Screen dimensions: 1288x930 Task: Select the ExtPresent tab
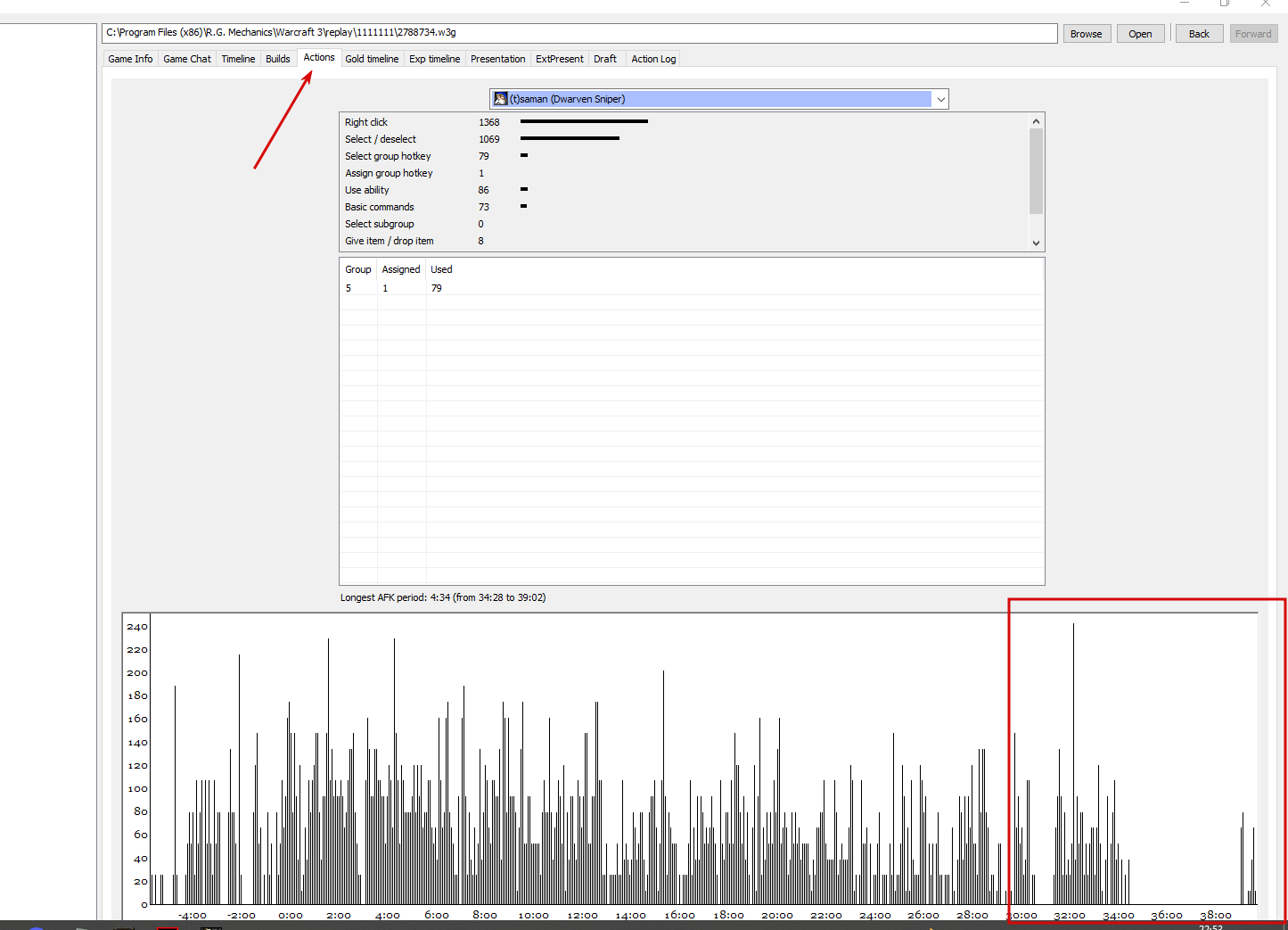tap(560, 59)
